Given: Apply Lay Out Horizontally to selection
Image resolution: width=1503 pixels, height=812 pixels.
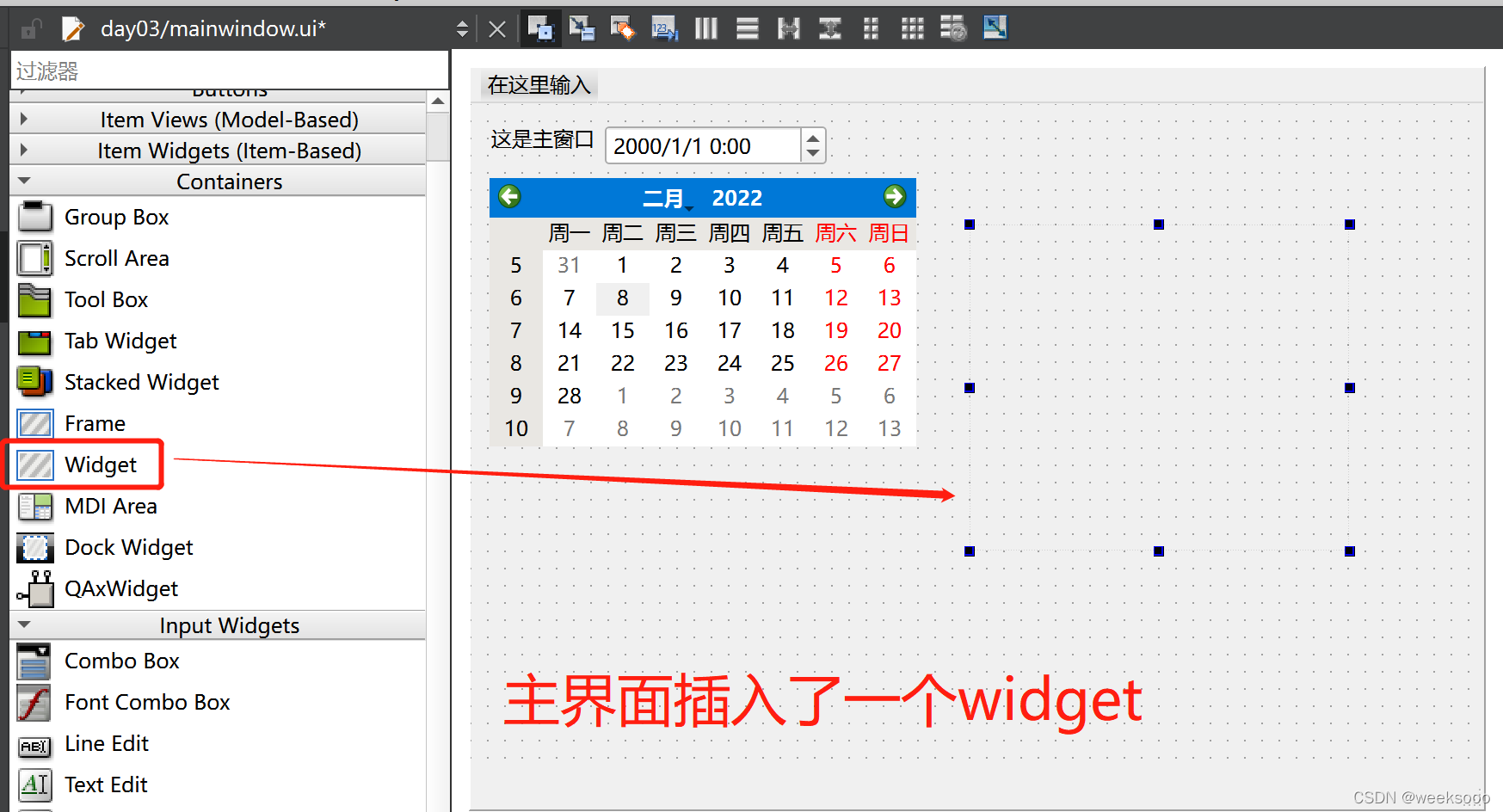Looking at the screenshot, I should tap(705, 28).
